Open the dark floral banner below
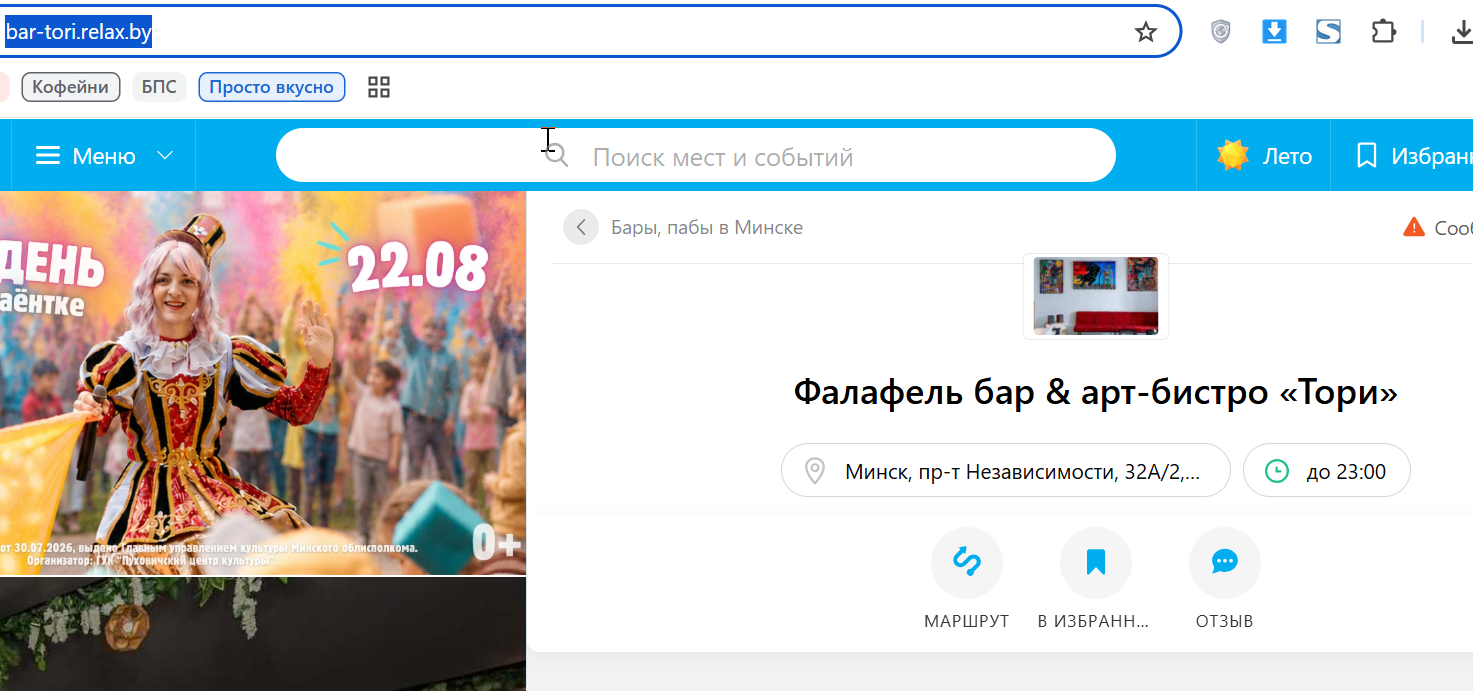Image resolution: width=1473 pixels, height=691 pixels. (263, 634)
